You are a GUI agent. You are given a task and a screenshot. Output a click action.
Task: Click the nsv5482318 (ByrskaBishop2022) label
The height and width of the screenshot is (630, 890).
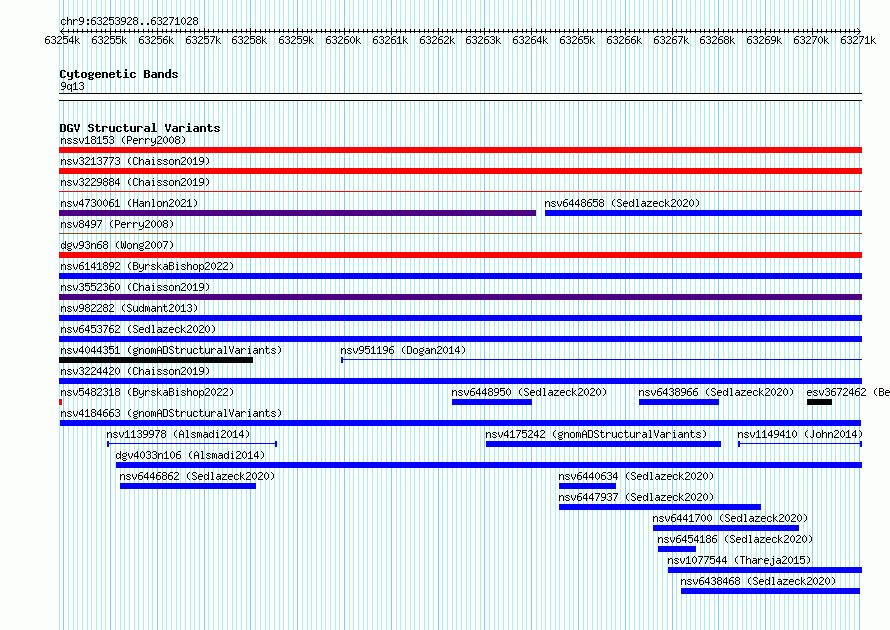[x=147, y=392]
